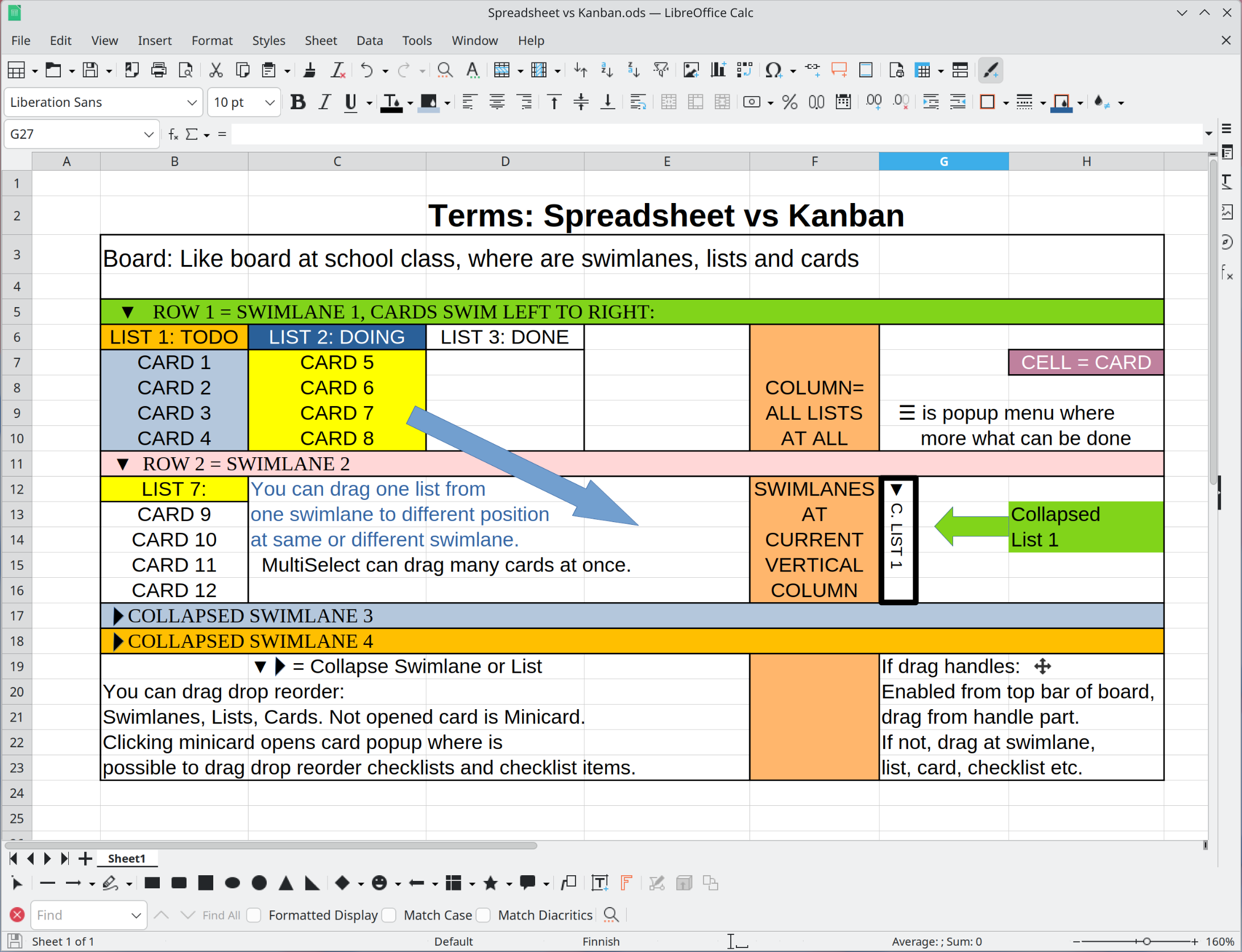Open the Format menu
Screen dimensions: 1242x952
pyautogui.click(x=212, y=40)
